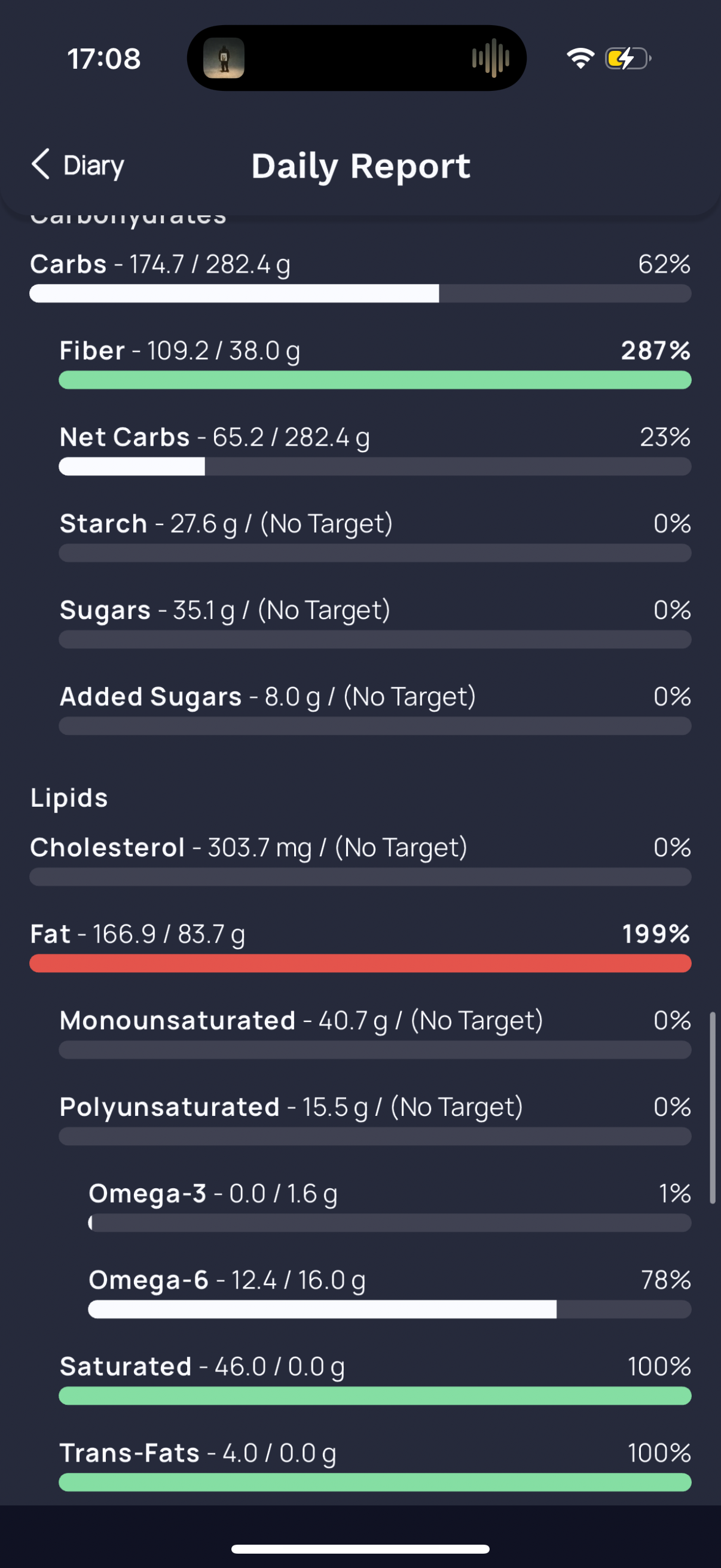Go back to Diary
This screenshot has height=1568, width=721.
coord(78,165)
